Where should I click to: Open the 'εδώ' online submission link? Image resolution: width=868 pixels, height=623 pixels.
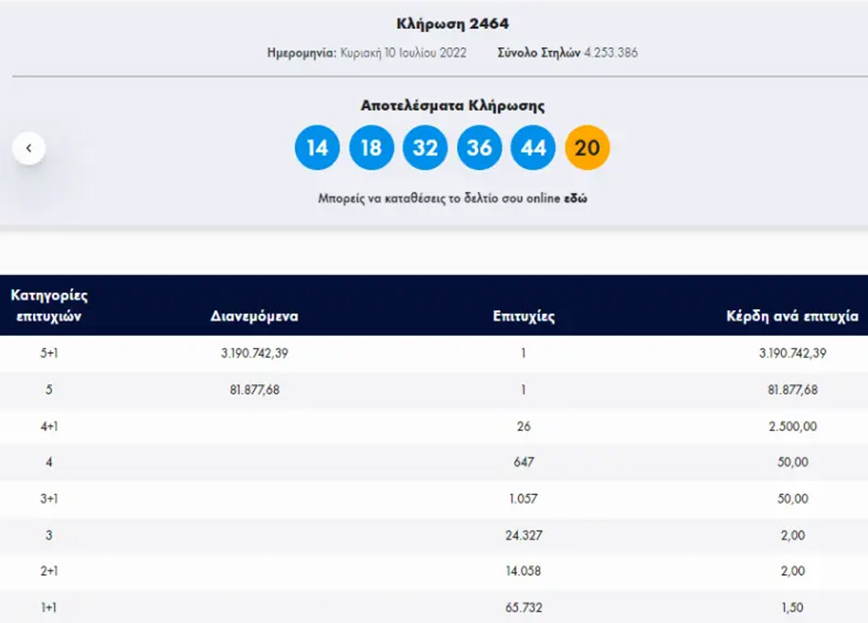[574, 199]
